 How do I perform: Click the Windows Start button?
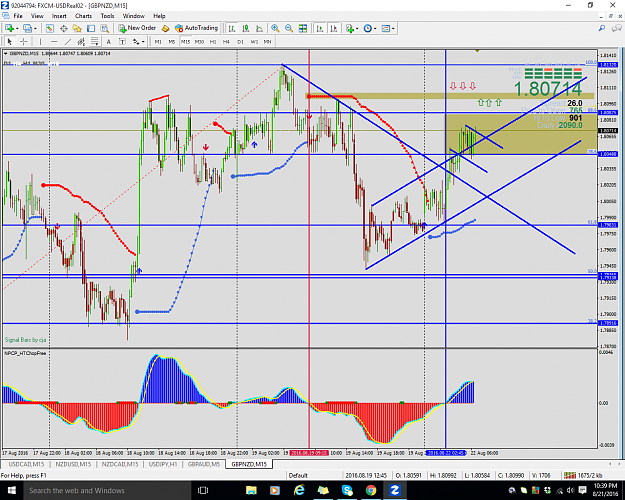point(11,490)
